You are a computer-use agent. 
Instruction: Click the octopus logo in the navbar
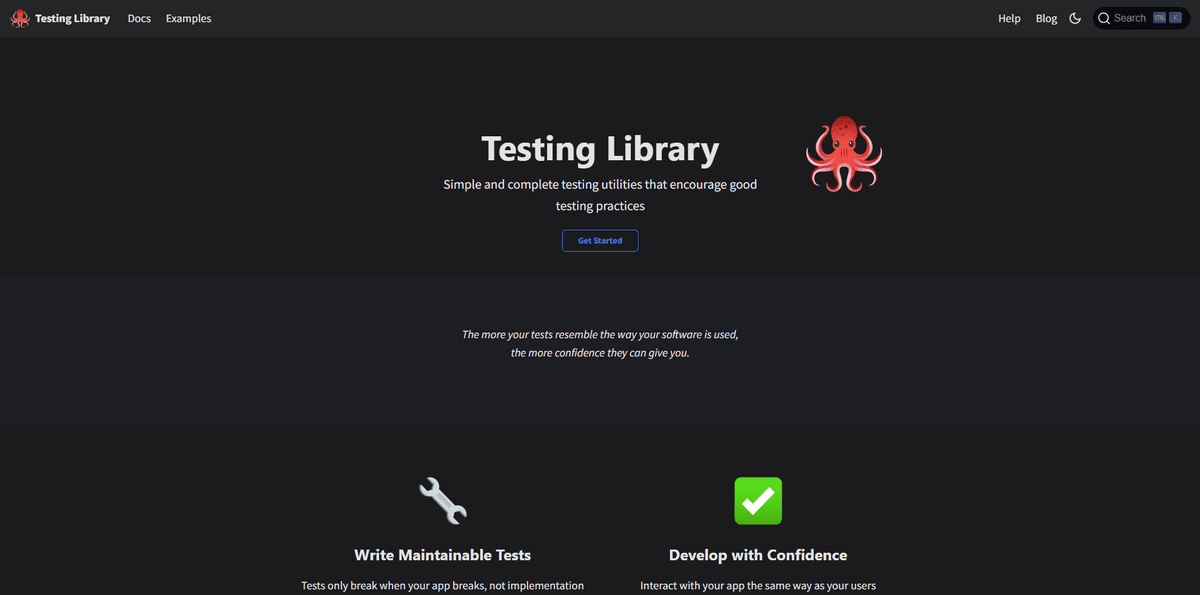(x=20, y=18)
